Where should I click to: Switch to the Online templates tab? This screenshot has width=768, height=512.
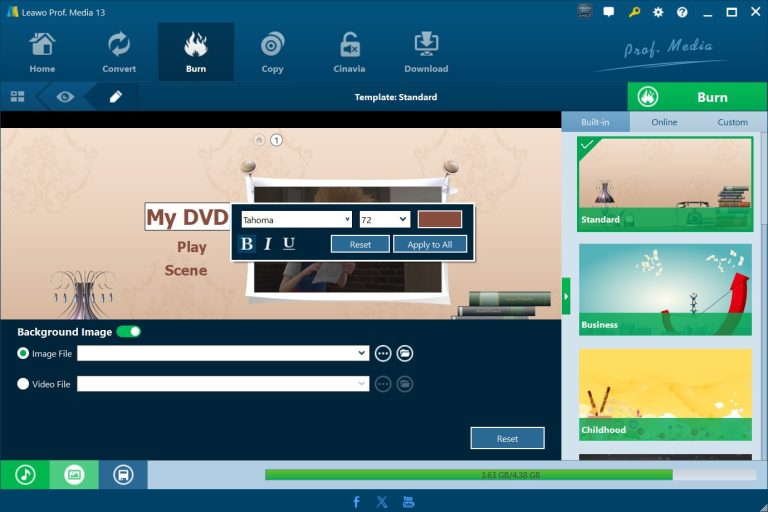click(x=664, y=122)
